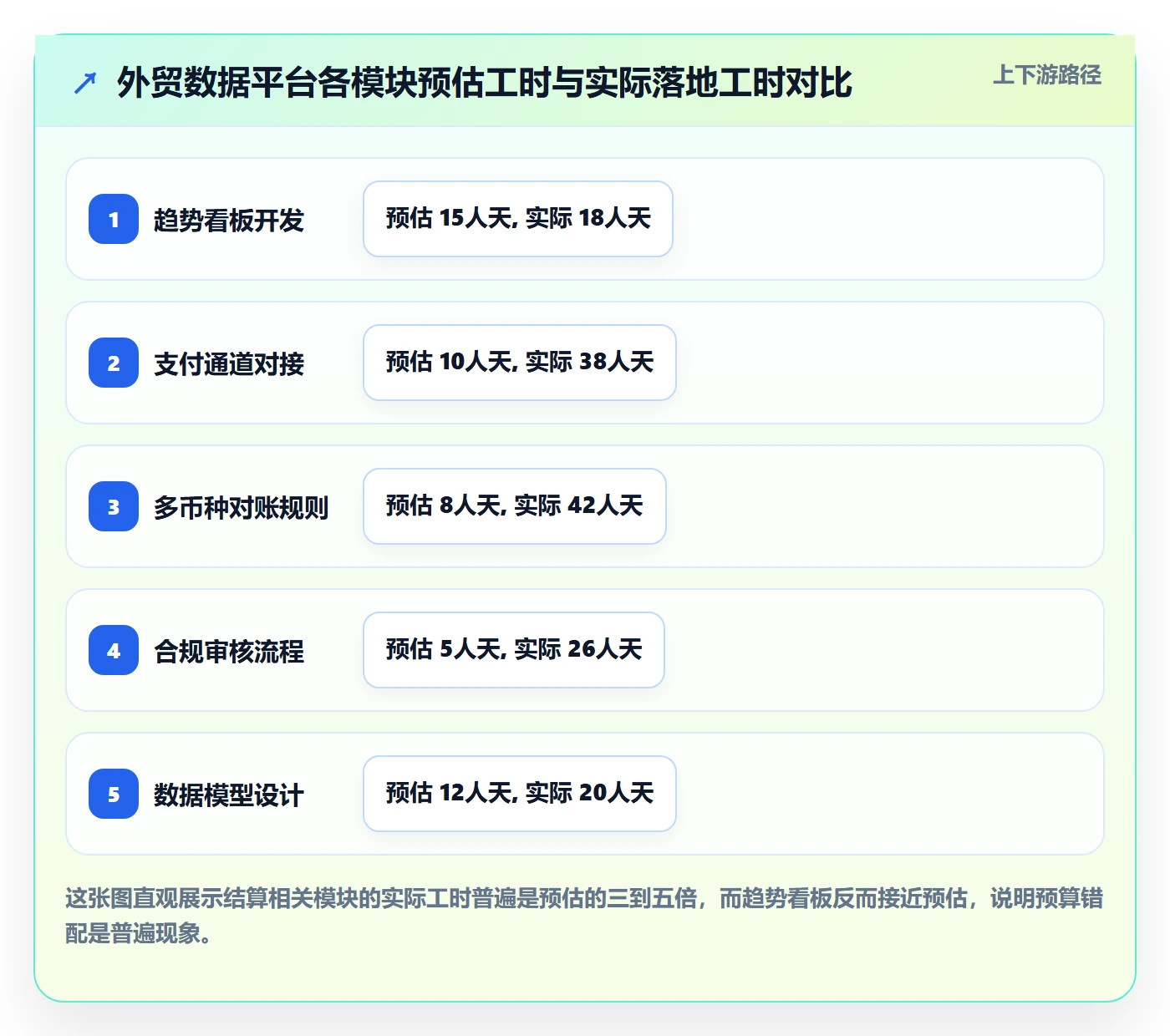The image size is (1170, 1036).
Task: Click the 预估 15人天, 实际 18人天 chip
Action: 518,219
